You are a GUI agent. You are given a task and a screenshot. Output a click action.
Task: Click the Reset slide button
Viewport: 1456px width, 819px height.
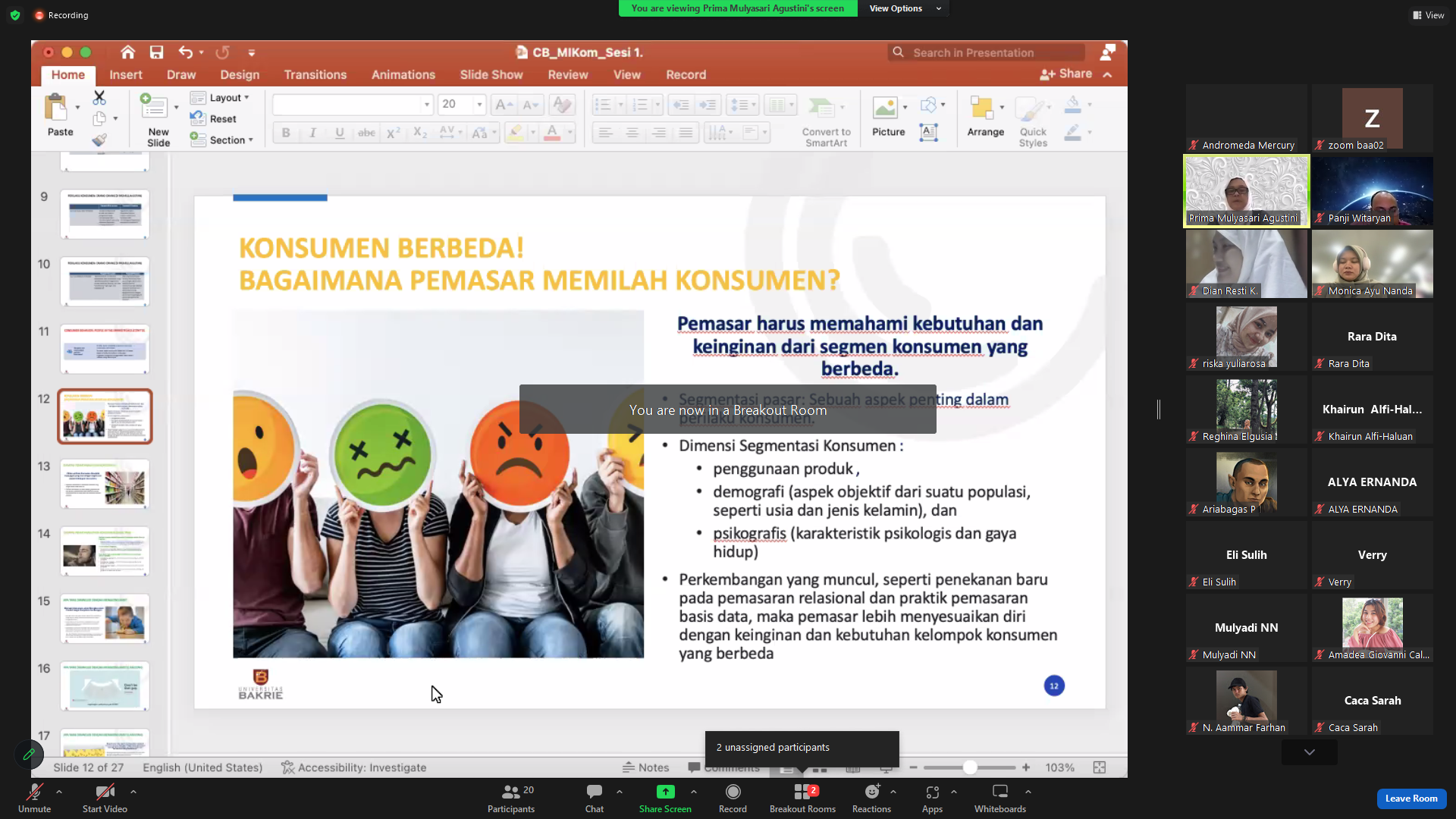click(213, 119)
